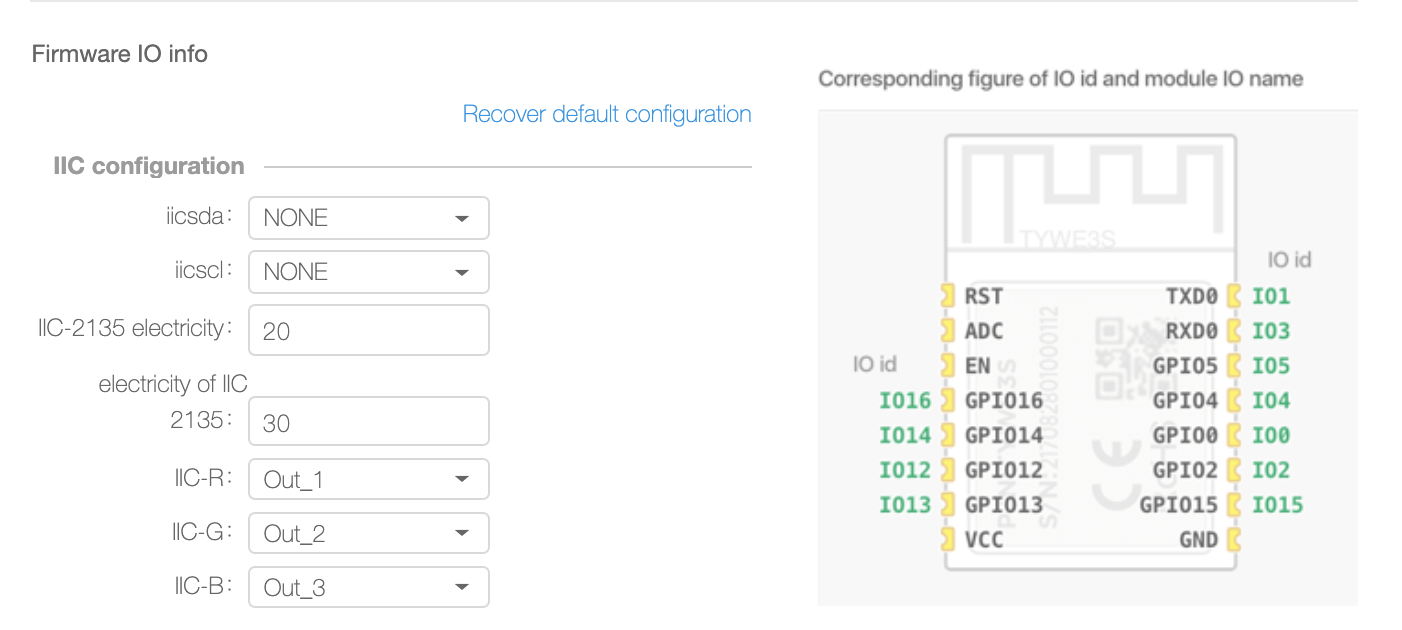Click the IIC-2135 electricity field showing 20
Screen dimensions: 1402x630
(x=368, y=330)
